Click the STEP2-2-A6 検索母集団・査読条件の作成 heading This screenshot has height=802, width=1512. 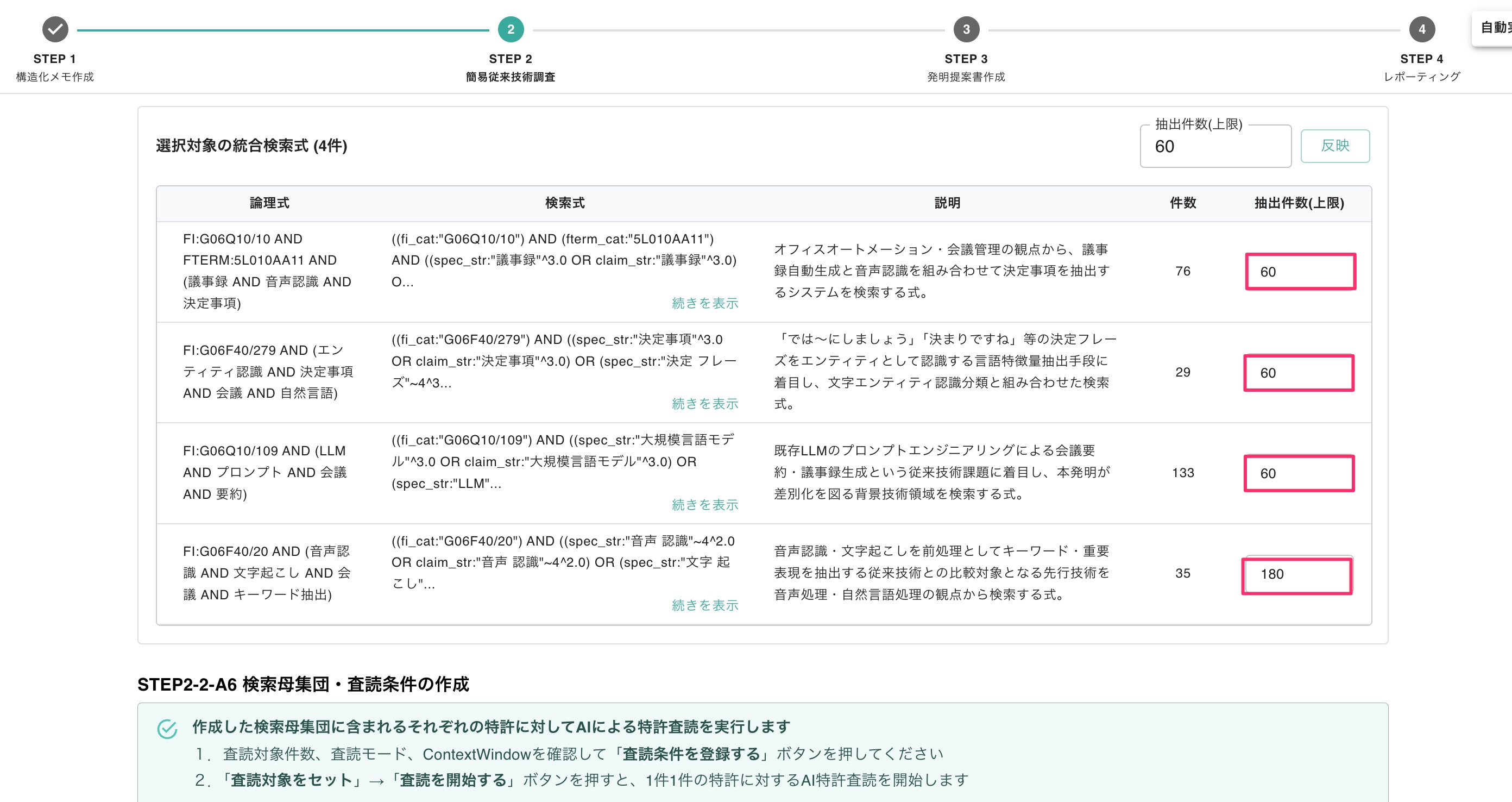[303, 684]
